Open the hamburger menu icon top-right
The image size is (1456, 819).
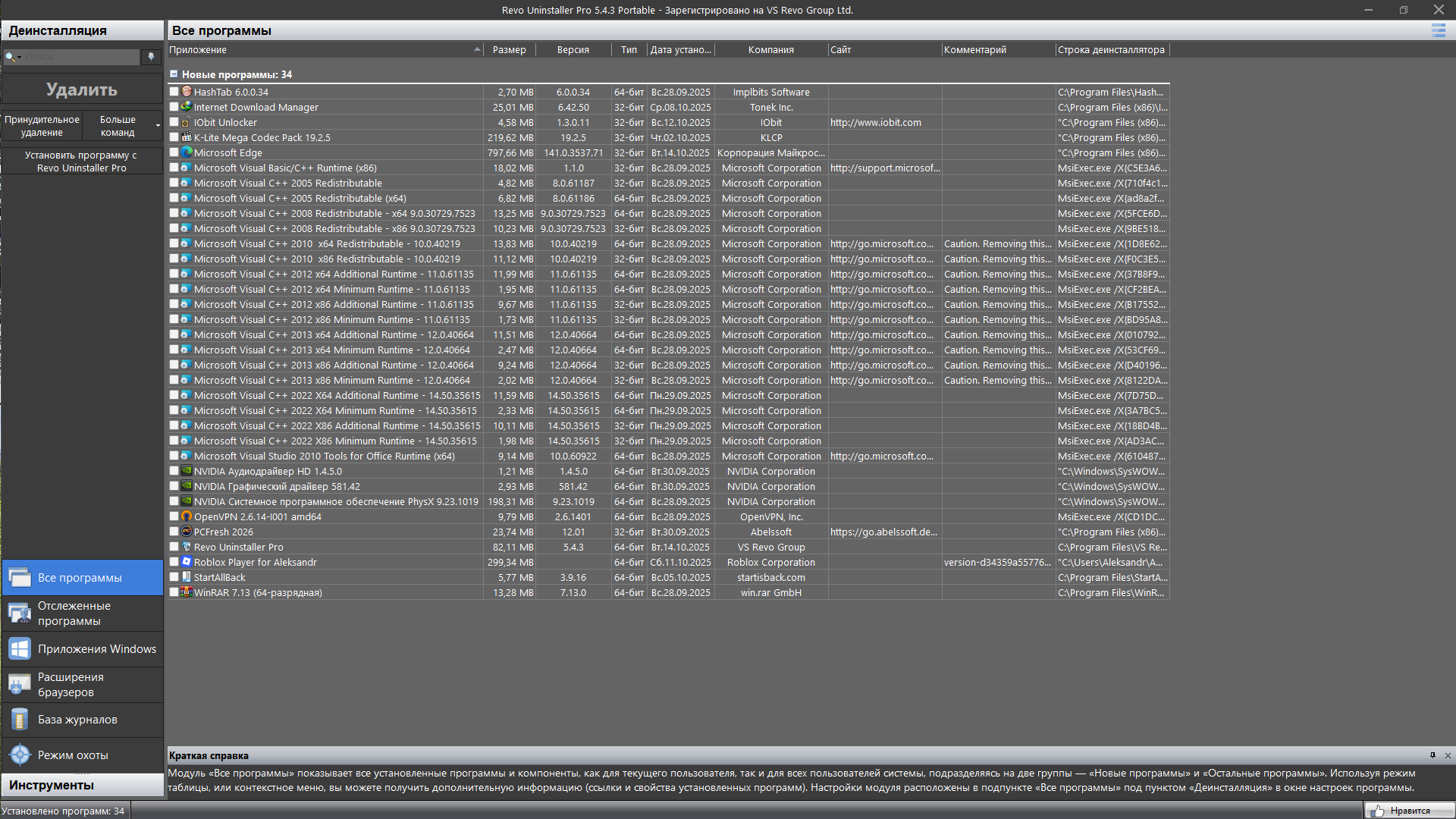1438,30
